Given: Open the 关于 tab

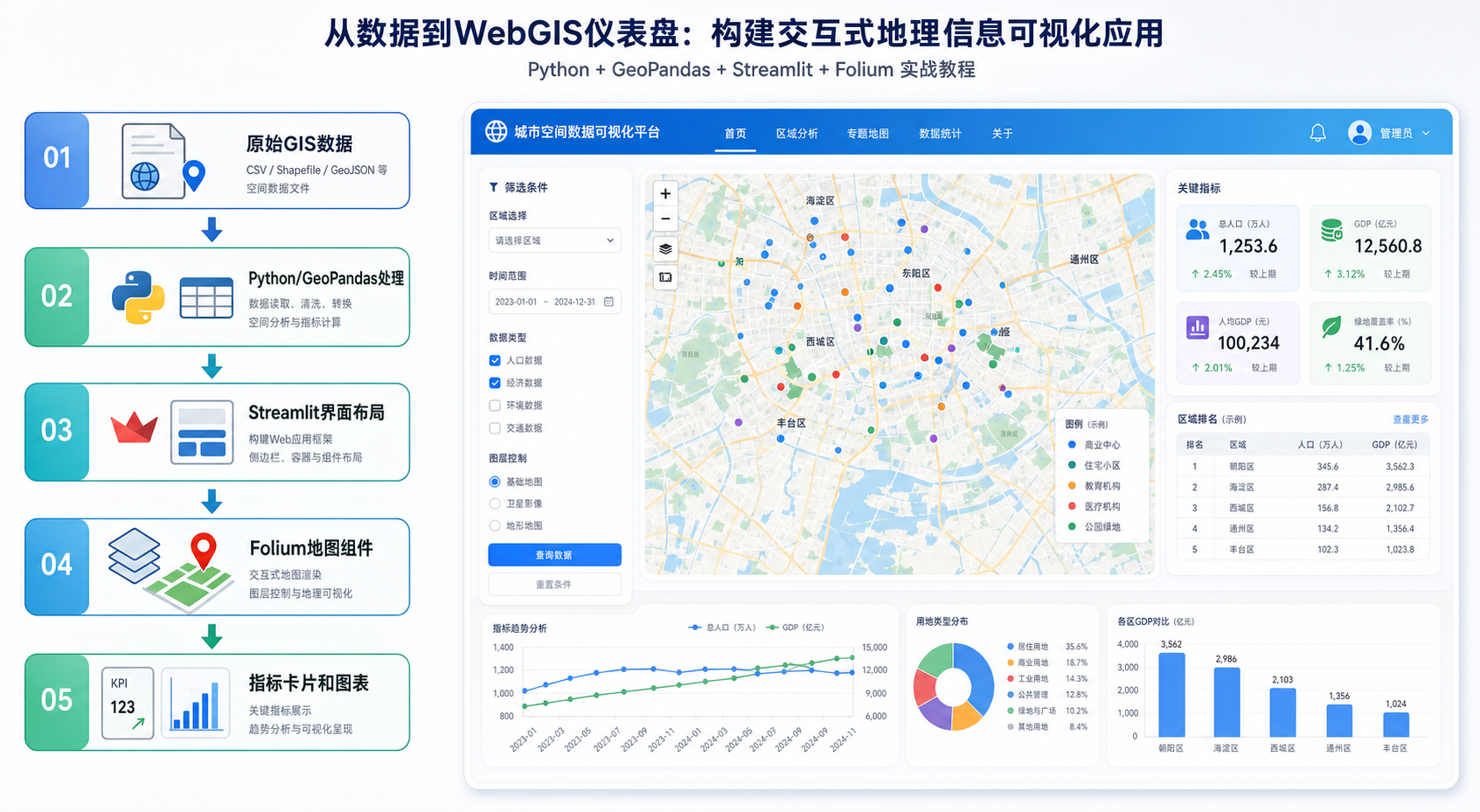Looking at the screenshot, I should pos(1003,134).
